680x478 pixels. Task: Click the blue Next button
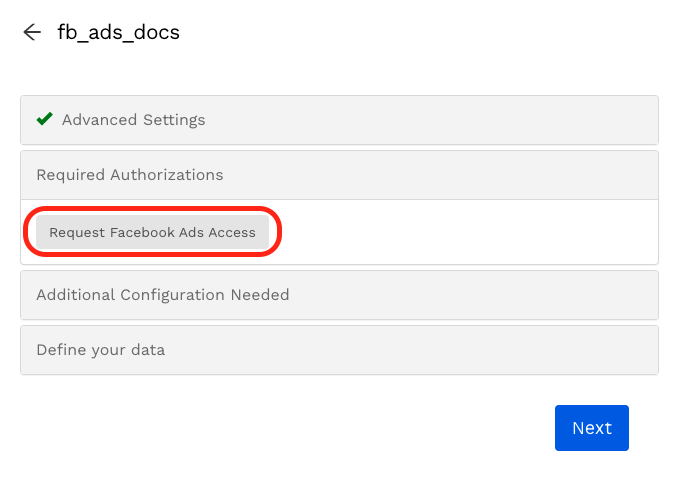tap(591, 428)
